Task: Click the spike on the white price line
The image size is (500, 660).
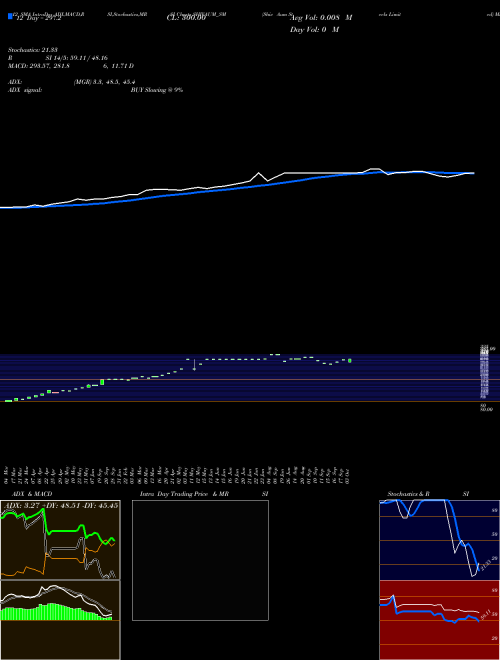Action: (x=259, y=173)
